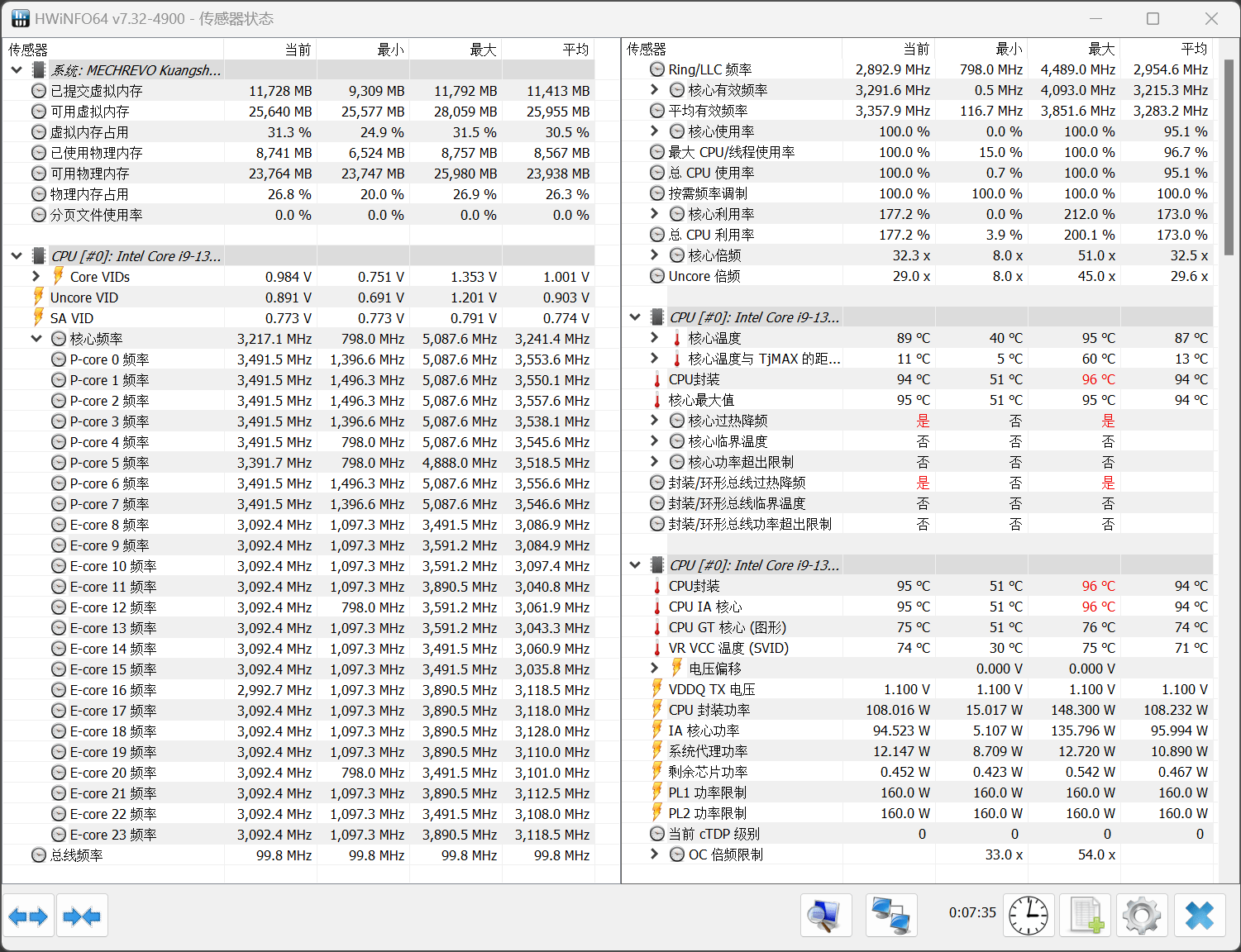
Task: Collapse the 系统: MECHREVO Kuangsh... group
Action: click(x=17, y=70)
